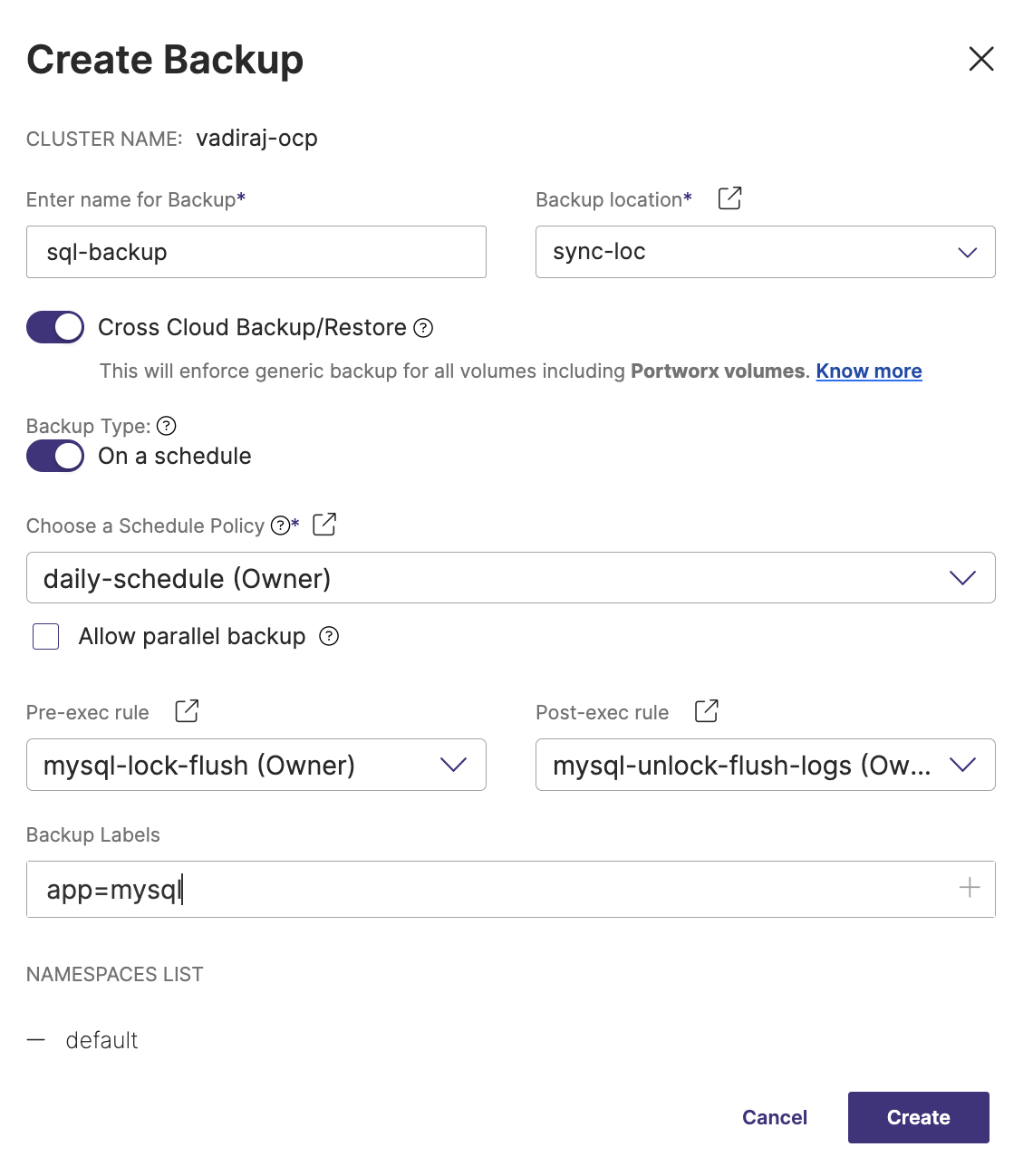This screenshot has width=1033, height=1176.
Task: Open Post-exec rule external link icon
Action: [707, 711]
